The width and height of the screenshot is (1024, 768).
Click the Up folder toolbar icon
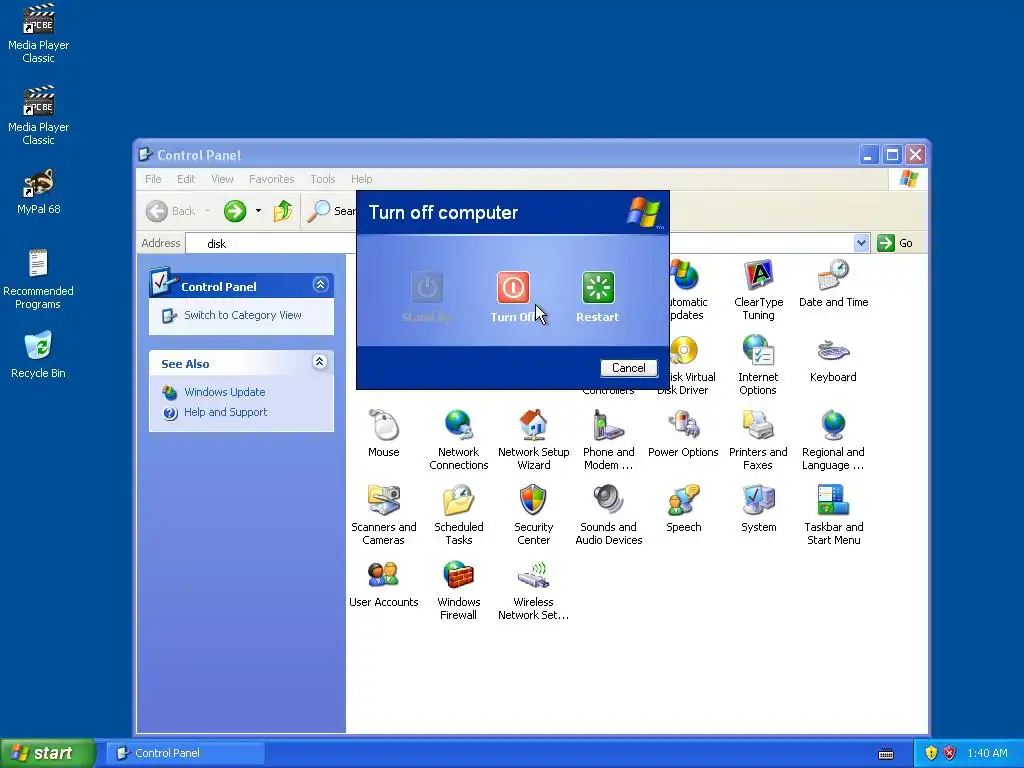[x=283, y=211]
